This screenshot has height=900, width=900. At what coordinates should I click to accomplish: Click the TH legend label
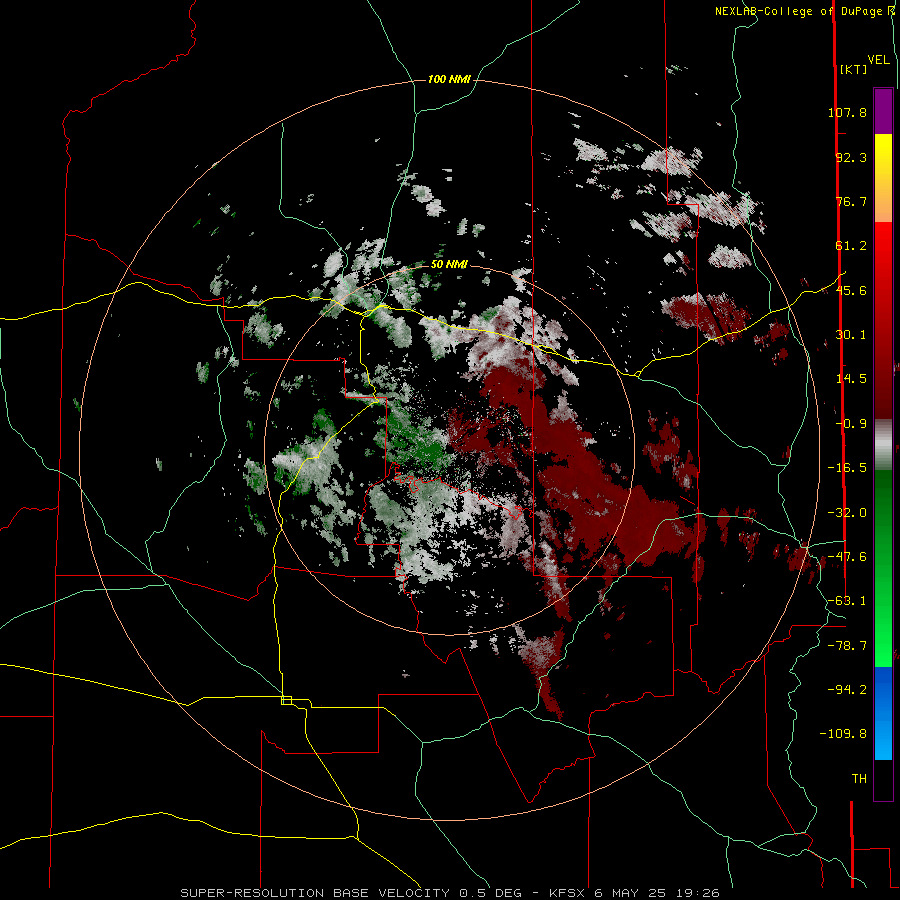pyautogui.click(x=859, y=779)
